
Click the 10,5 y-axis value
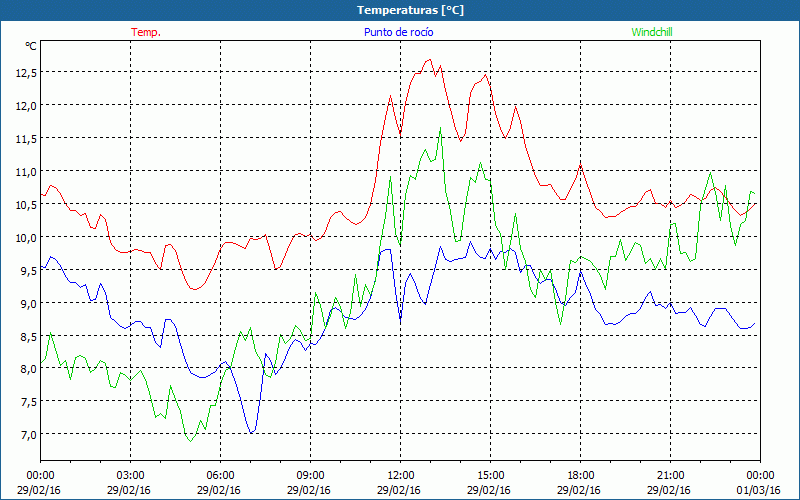(x=26, y=205)
